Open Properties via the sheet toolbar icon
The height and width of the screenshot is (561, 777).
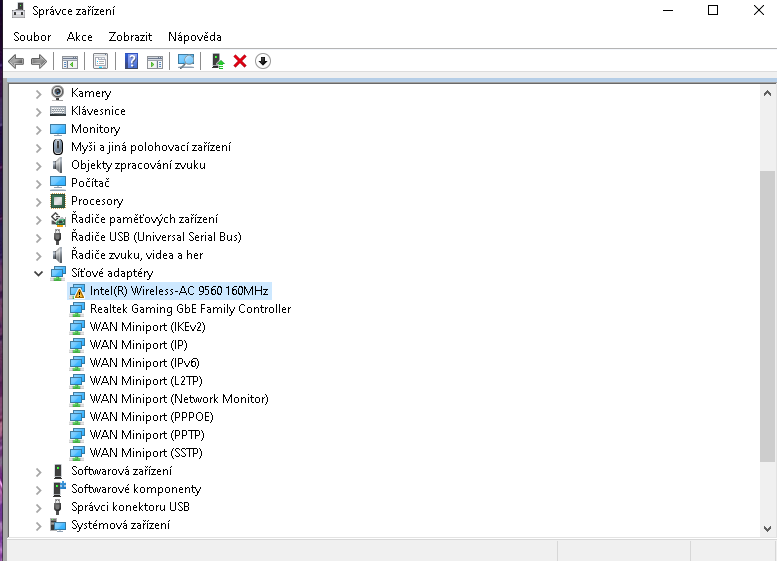pos(101,61)
